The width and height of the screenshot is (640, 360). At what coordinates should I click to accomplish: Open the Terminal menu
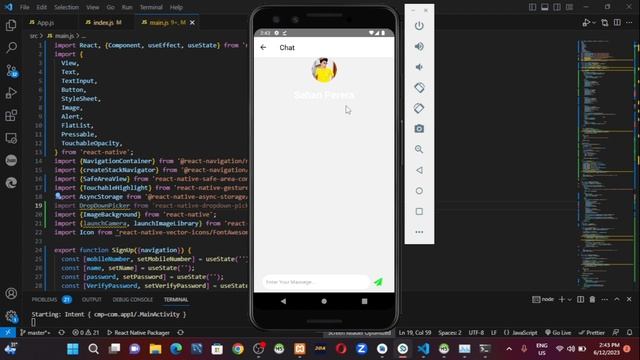pyautogui.click(x=151, y=7)
